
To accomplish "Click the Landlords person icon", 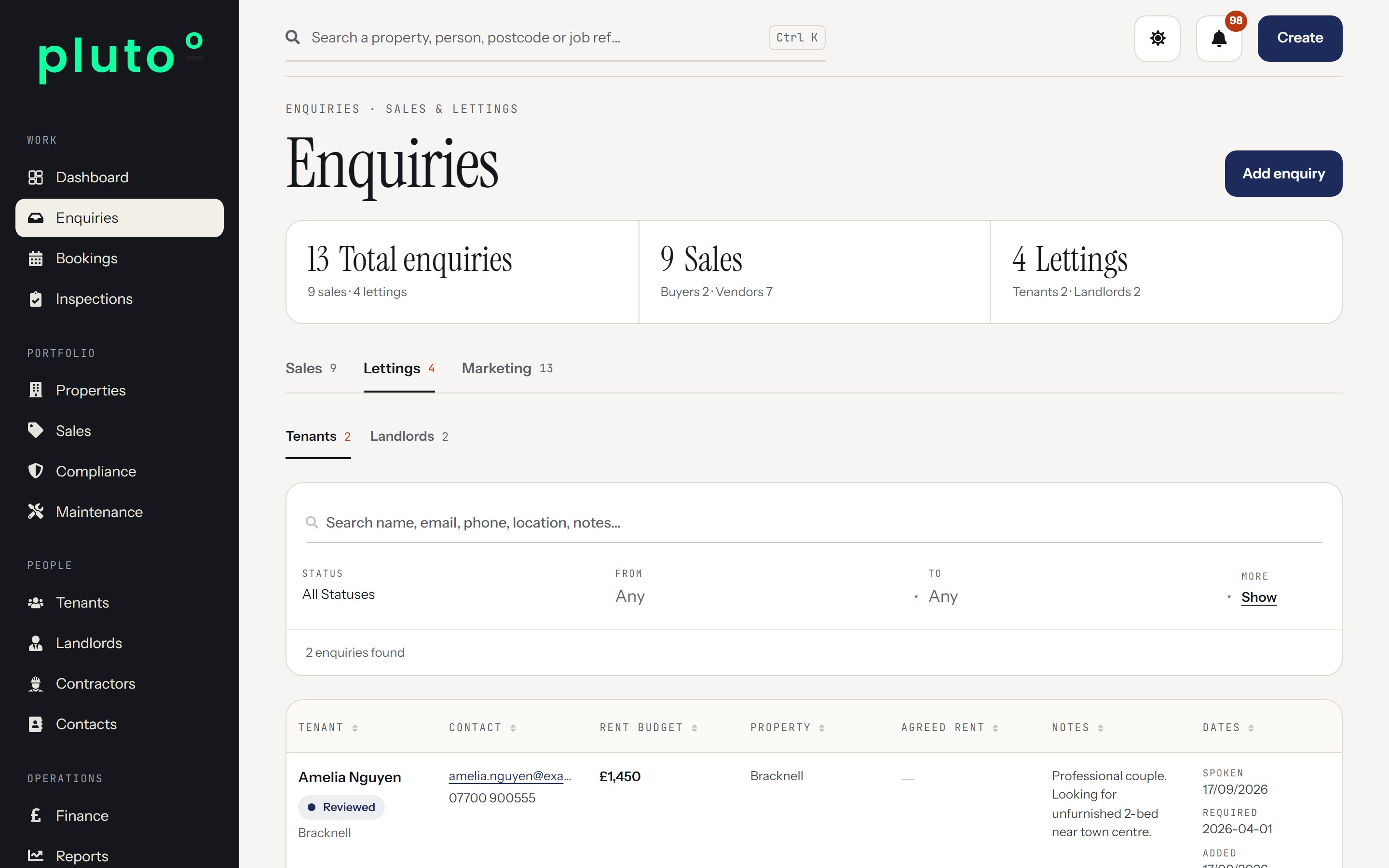I will tap(36, 643).
